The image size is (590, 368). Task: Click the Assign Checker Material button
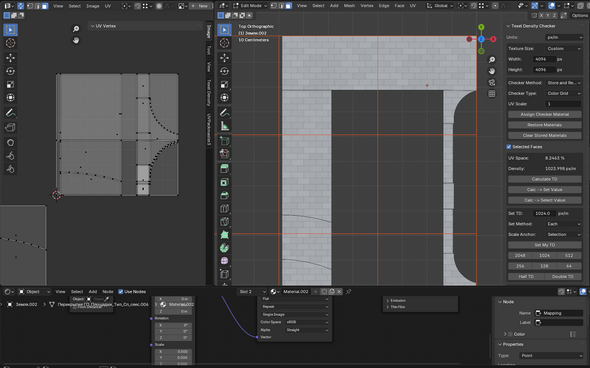point(544,114)
